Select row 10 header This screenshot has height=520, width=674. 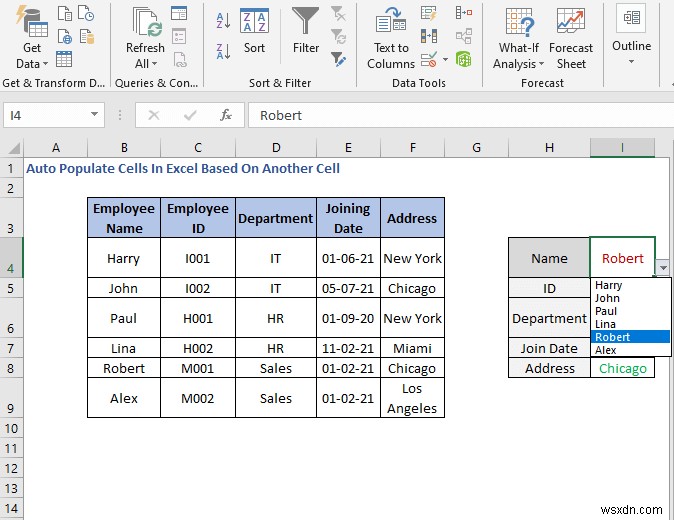pyautogui.click(x=11, y=428)
